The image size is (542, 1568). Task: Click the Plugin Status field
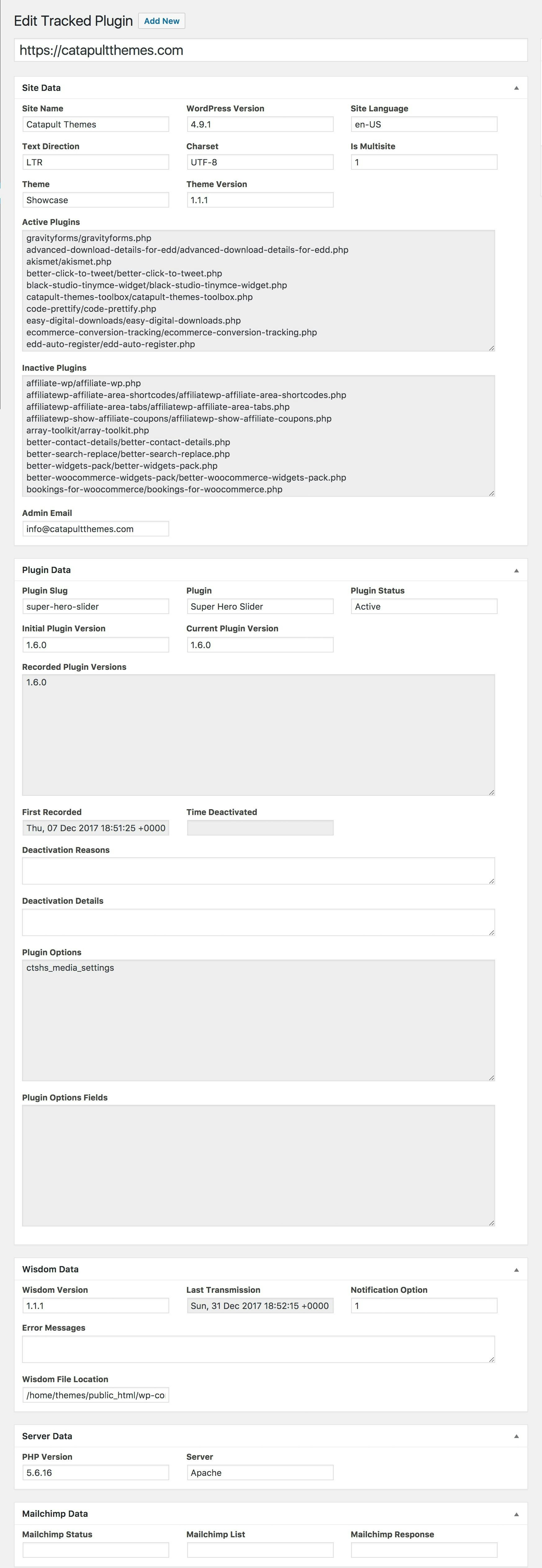(x=424, y=606)
